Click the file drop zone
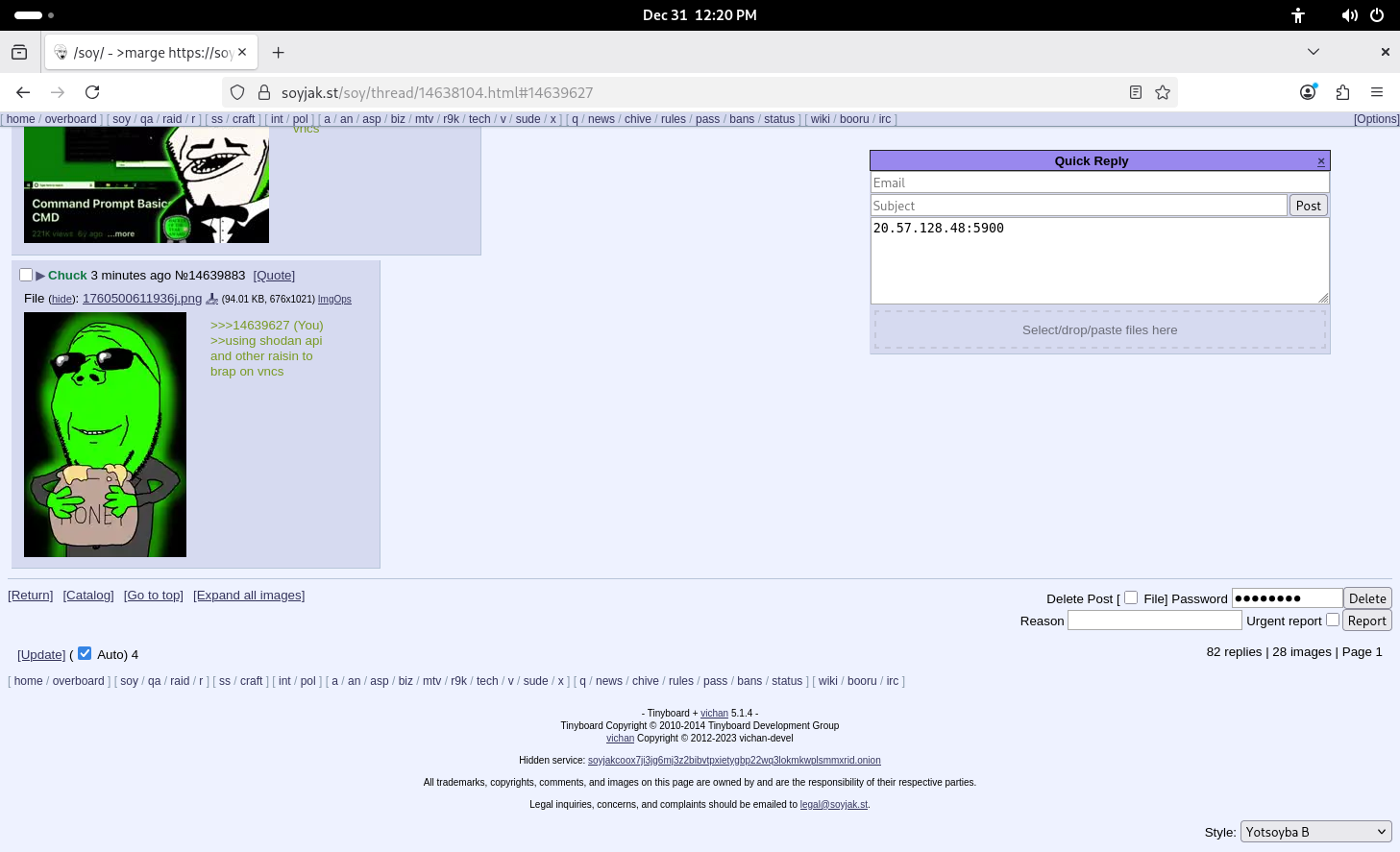The height and width of the screenshot is (852, 1400). (x=1100, y=329)
